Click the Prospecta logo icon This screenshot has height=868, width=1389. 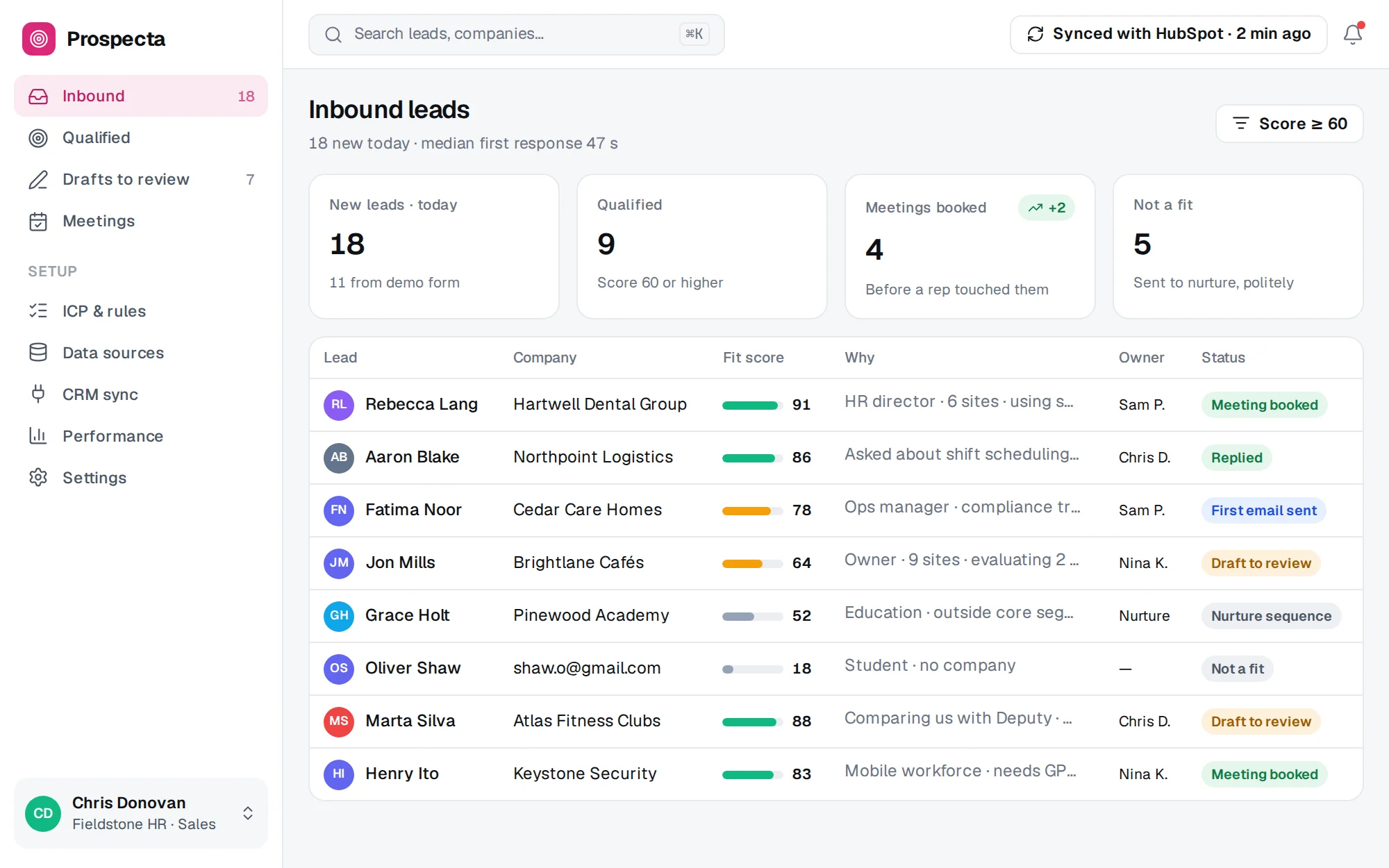coord(39,39)
